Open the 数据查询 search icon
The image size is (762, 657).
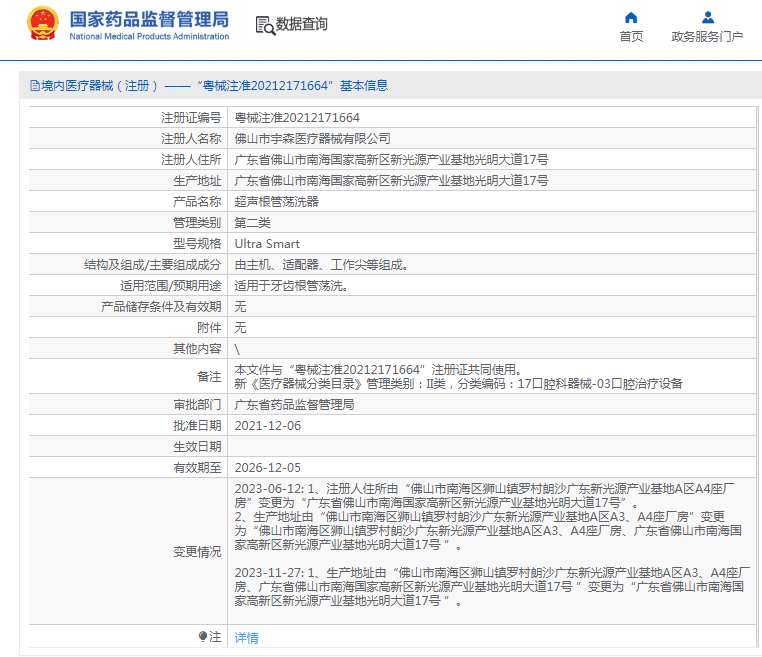point(265,25)
